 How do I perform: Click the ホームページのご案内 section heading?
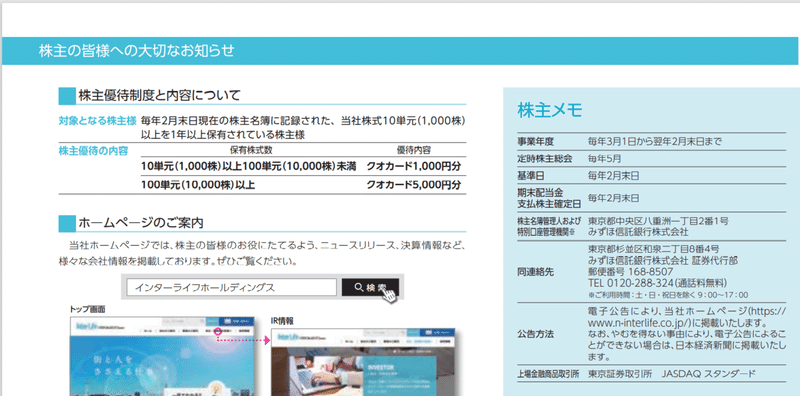(x=141, y=223)
